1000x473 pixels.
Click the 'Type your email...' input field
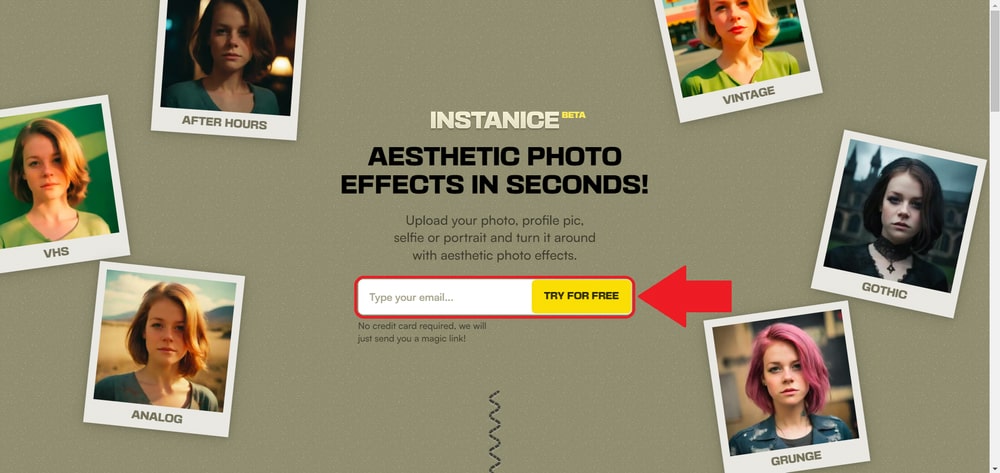pos(446,297)
